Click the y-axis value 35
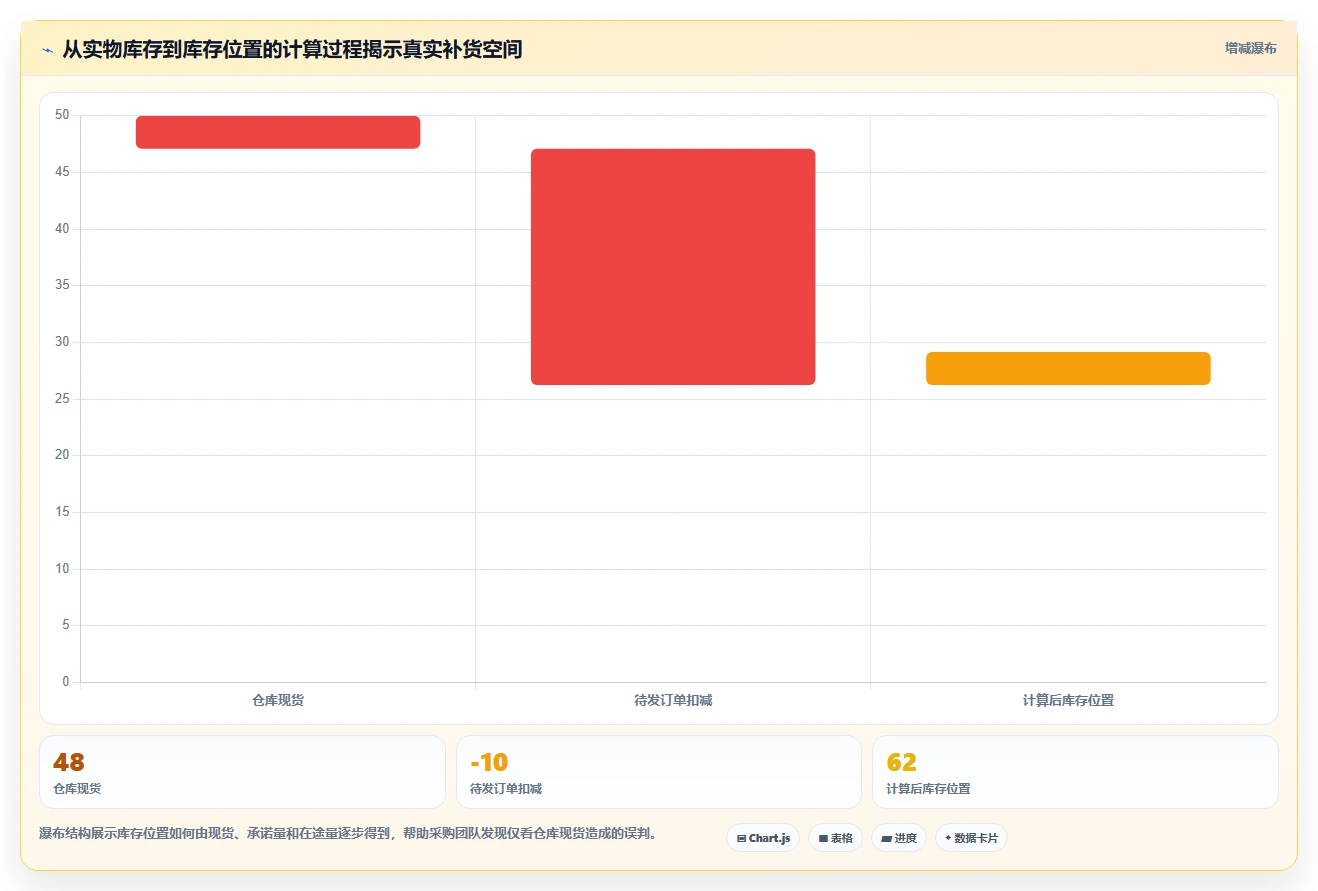Viewport: 1318px width, 891px height. (62, 285)
